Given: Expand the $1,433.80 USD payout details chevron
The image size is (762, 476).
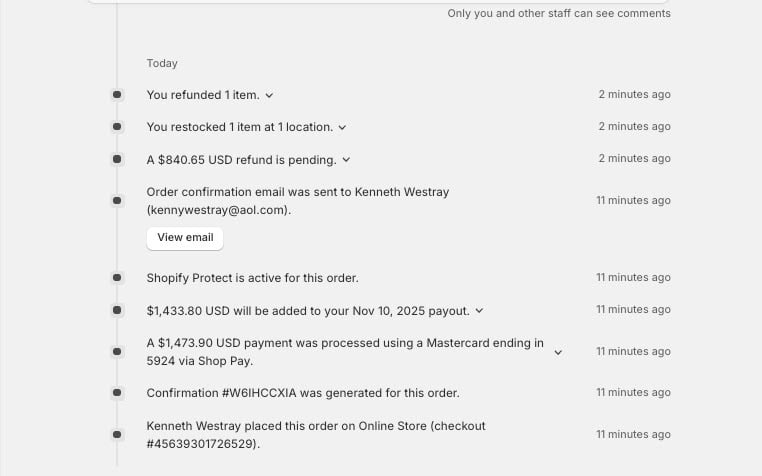Looking at the screenshot, I should point(479,311).
